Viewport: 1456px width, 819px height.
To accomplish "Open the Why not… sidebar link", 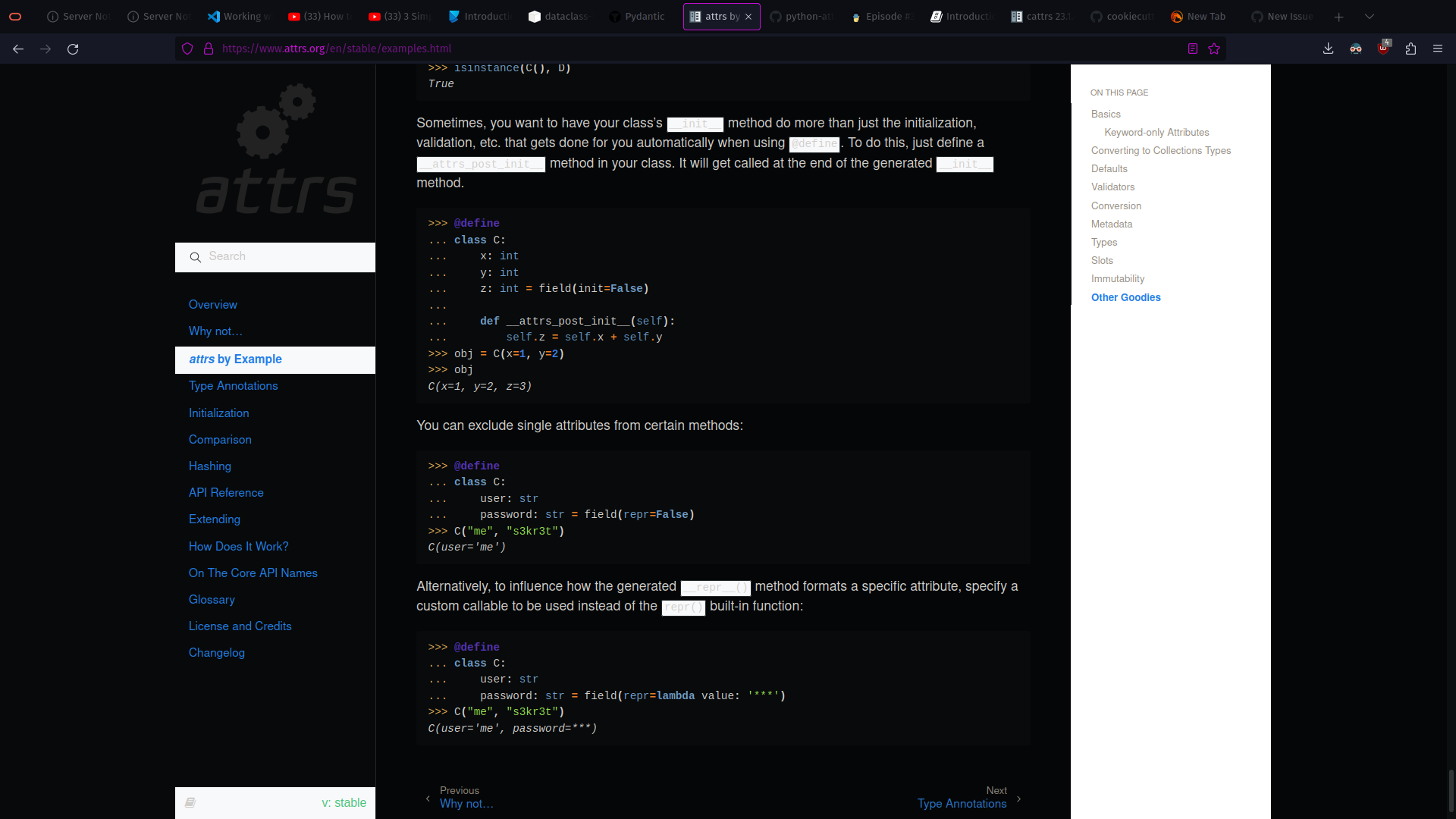I will pos(215,331).
